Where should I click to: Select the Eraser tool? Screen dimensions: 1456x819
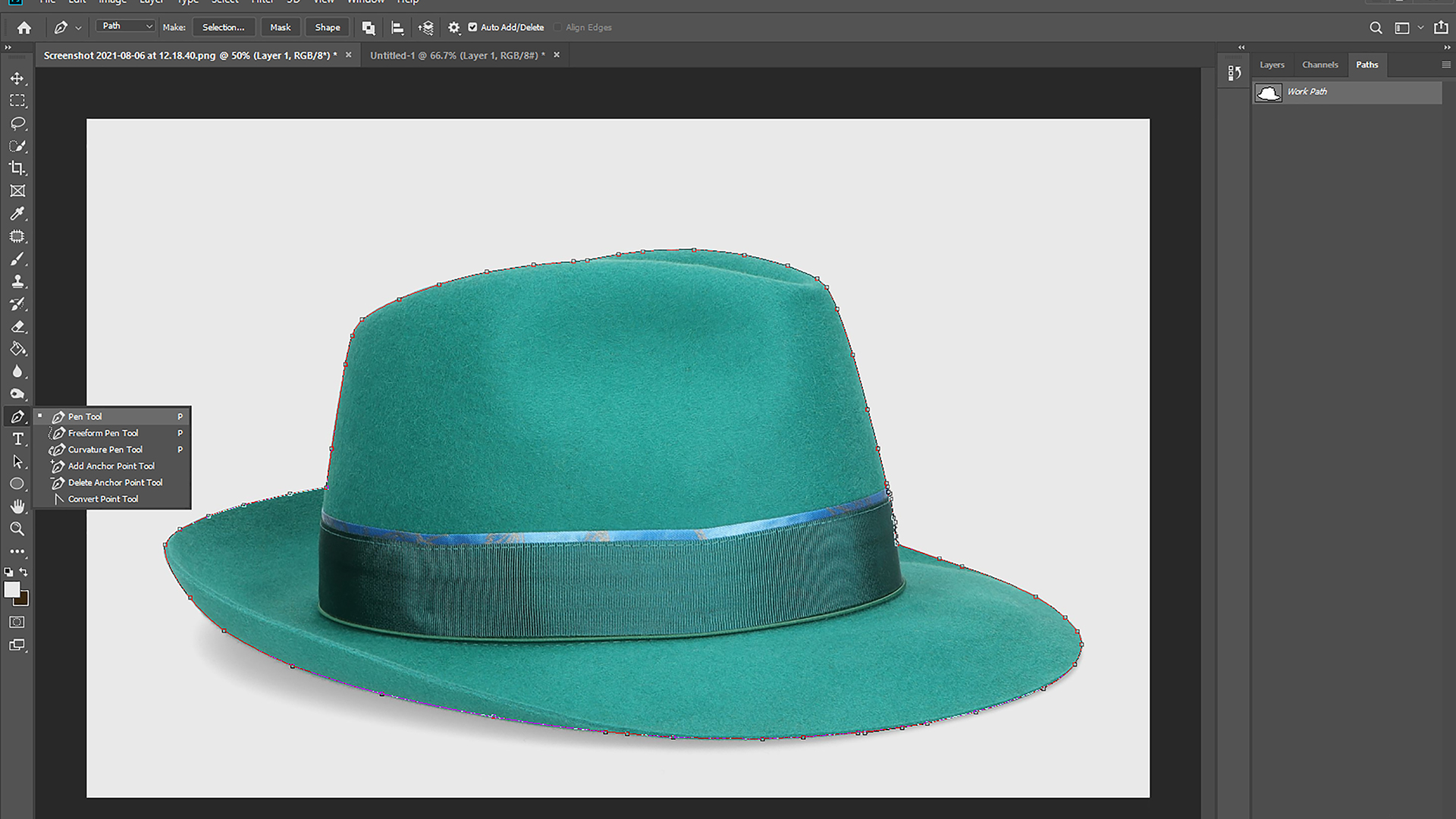point(17,327)
